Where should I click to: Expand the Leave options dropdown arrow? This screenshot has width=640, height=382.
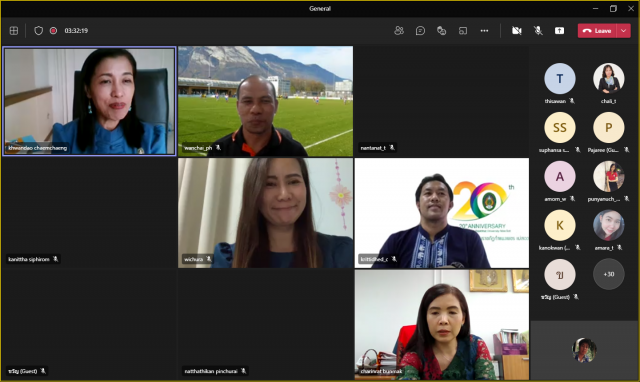(623, 31)
